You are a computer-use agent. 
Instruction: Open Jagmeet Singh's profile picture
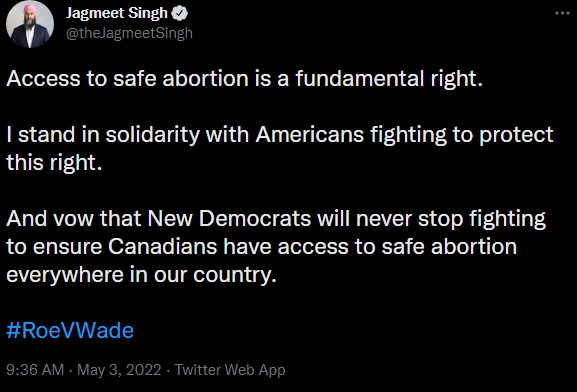(30, 24)
